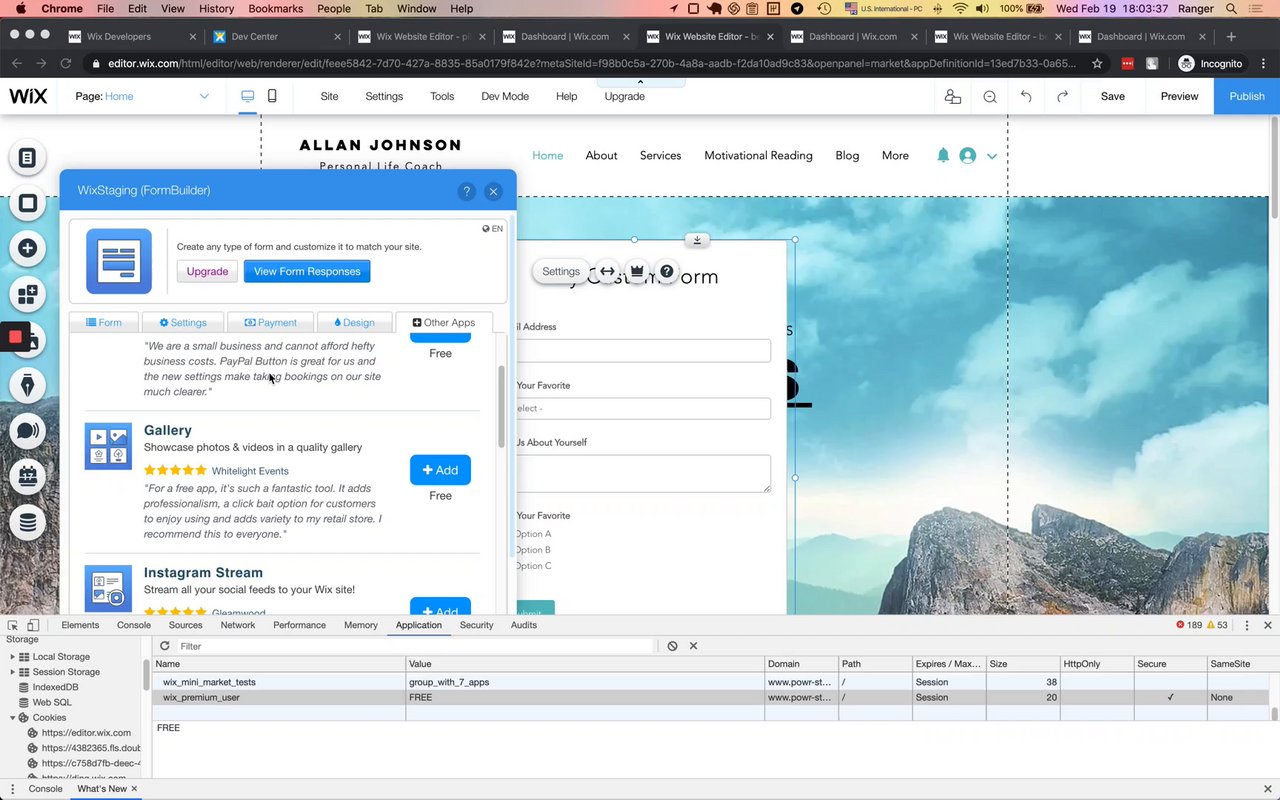Toggle the DevTools device toolbar

click(33, 625)
